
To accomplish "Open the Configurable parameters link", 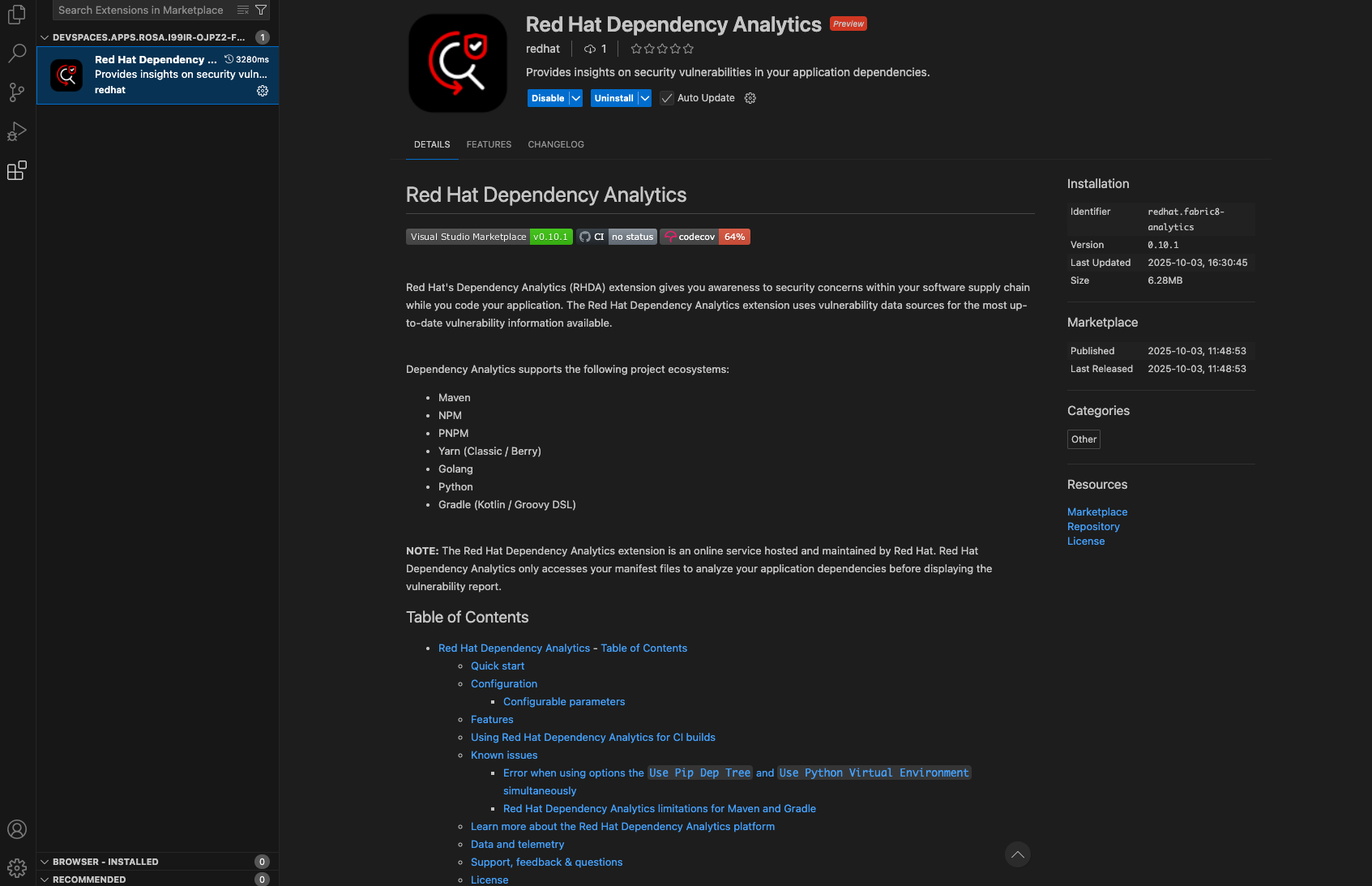I will pyautogui.click(x=564, y=701).
